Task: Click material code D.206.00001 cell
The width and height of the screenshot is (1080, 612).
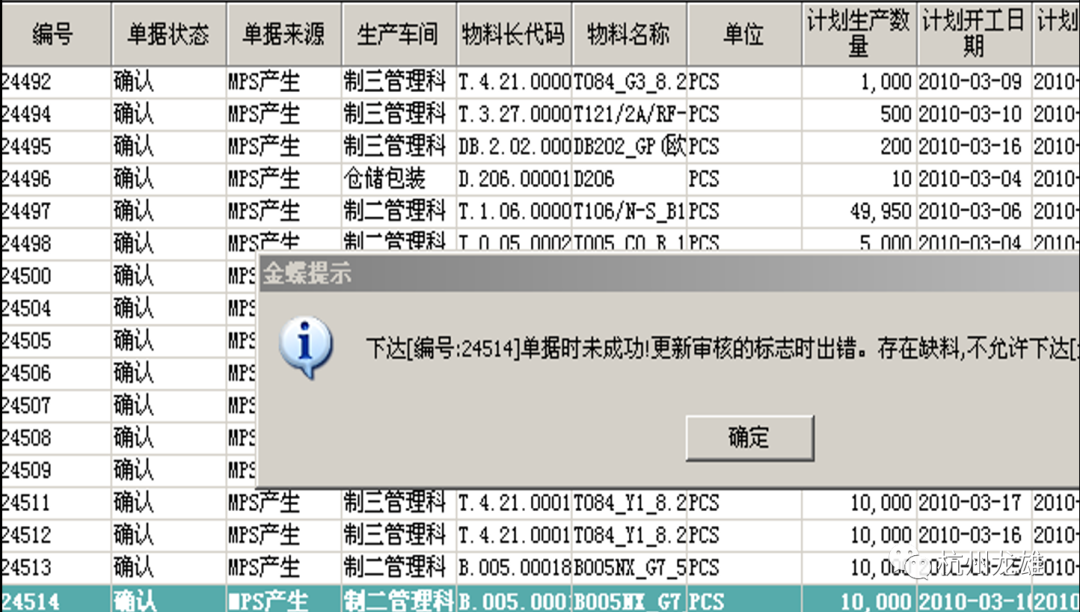Action: click(x=514, y=179)
